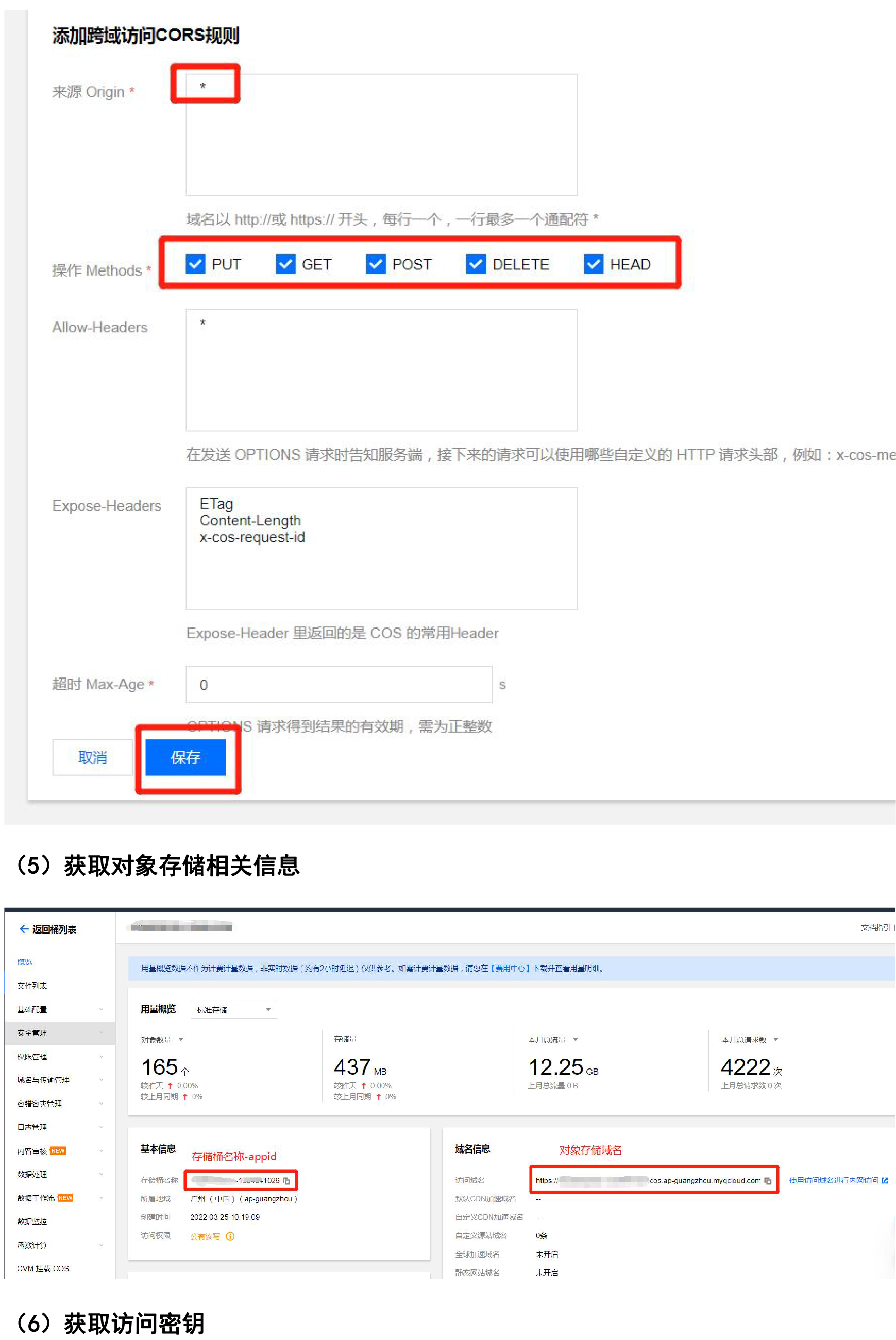This screenshot has height=1340, width=896.
Task: Open the 本月总请求数 dropdown arrow
Action: click(776, 1040)
